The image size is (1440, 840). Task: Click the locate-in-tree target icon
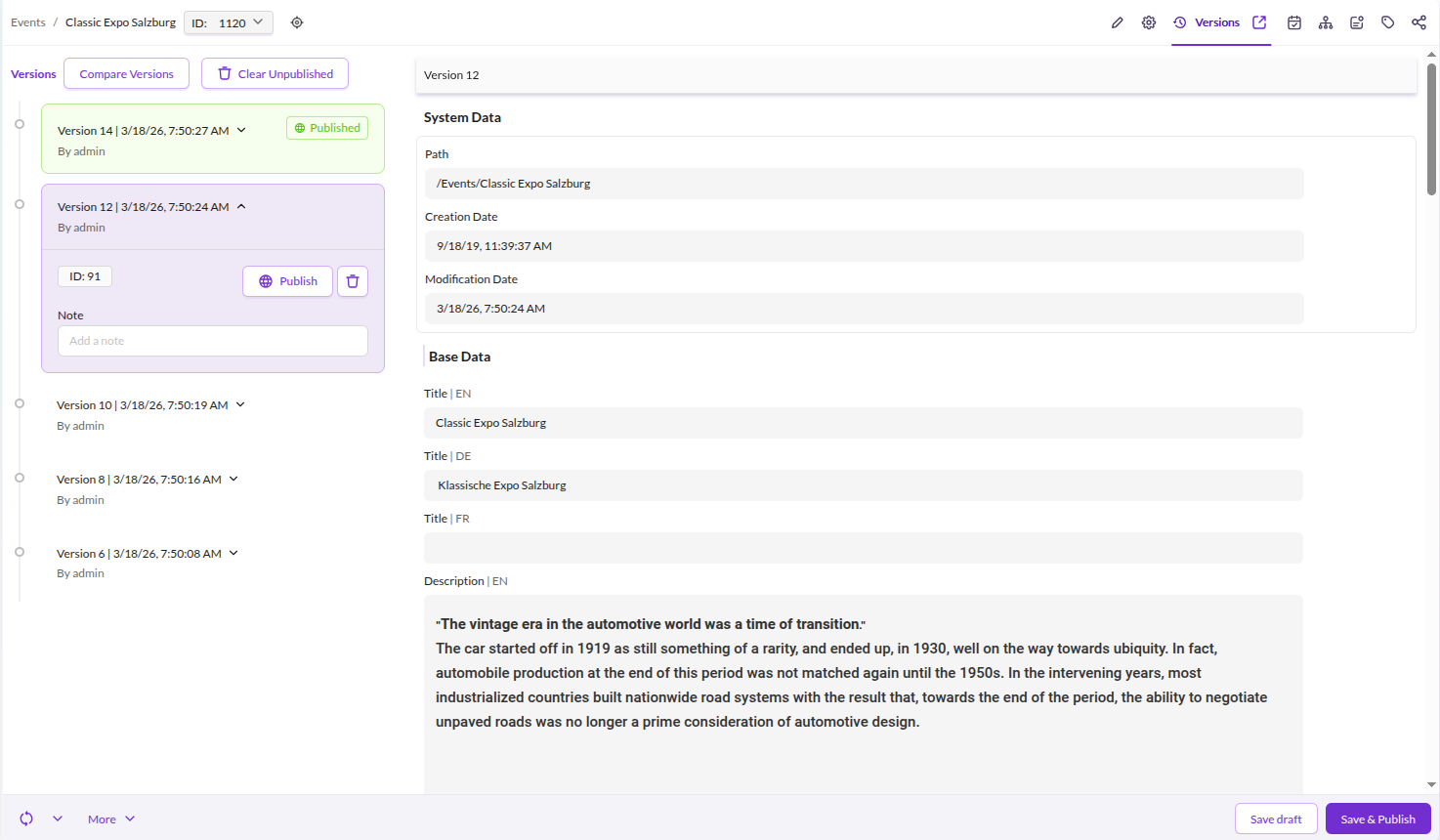tap(297, 22)
